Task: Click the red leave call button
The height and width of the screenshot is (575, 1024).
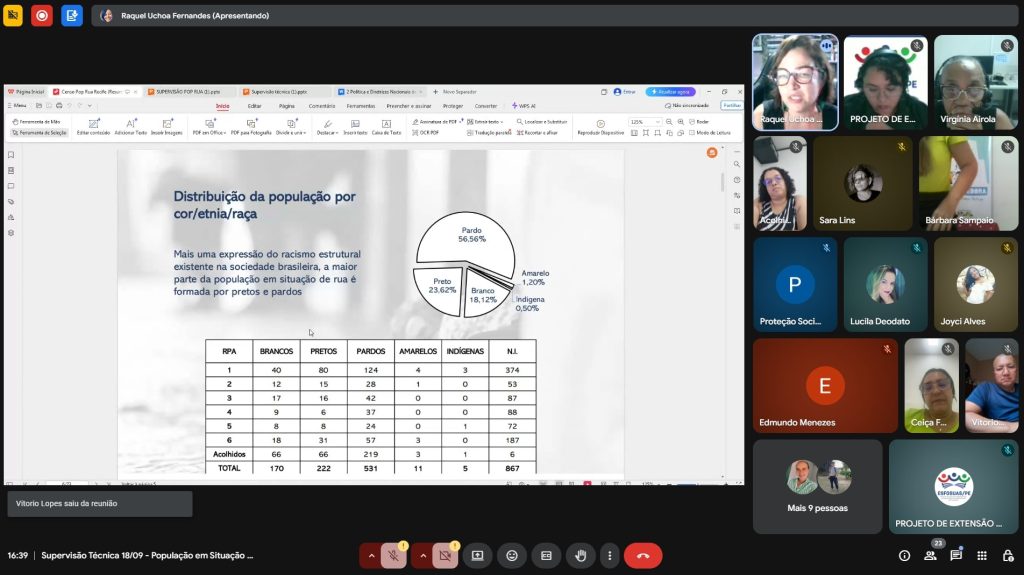Action: click(643, 555)
